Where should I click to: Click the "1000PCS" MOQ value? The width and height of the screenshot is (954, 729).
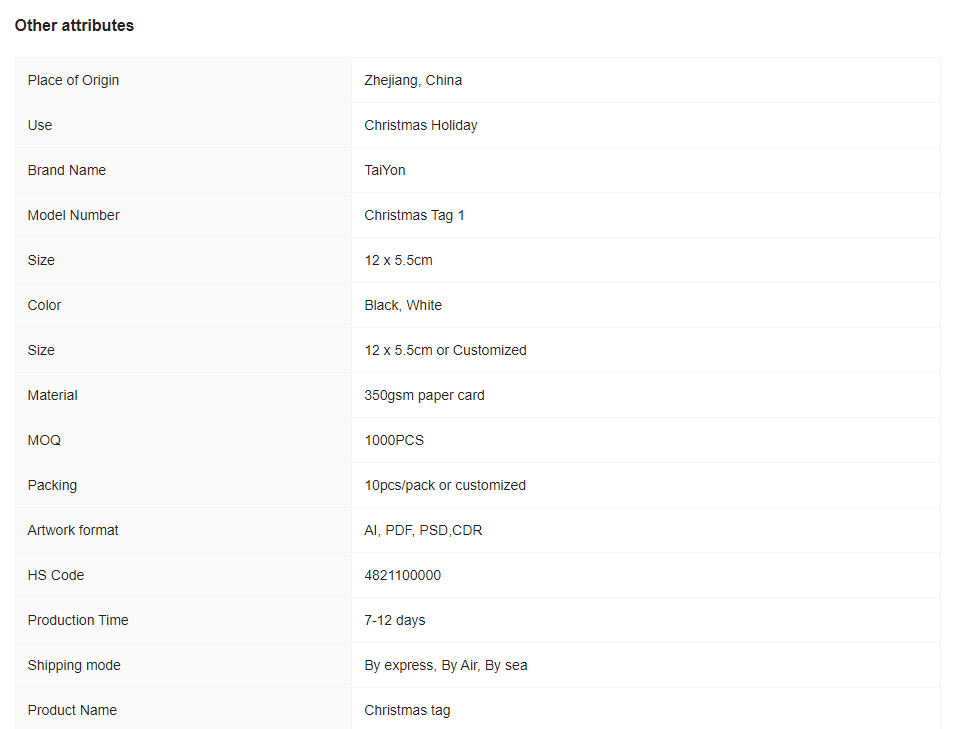[394, 440]
